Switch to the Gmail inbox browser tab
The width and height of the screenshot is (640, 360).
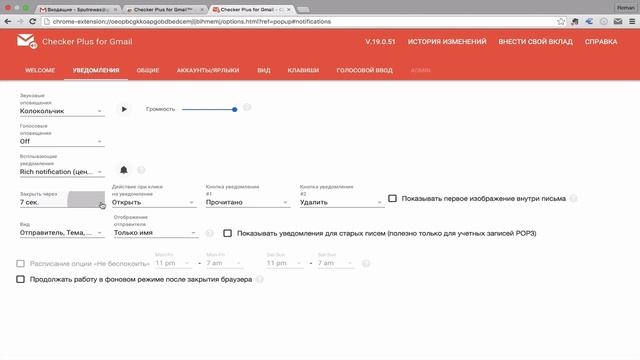pyautogui.click(x=78, y=9)
